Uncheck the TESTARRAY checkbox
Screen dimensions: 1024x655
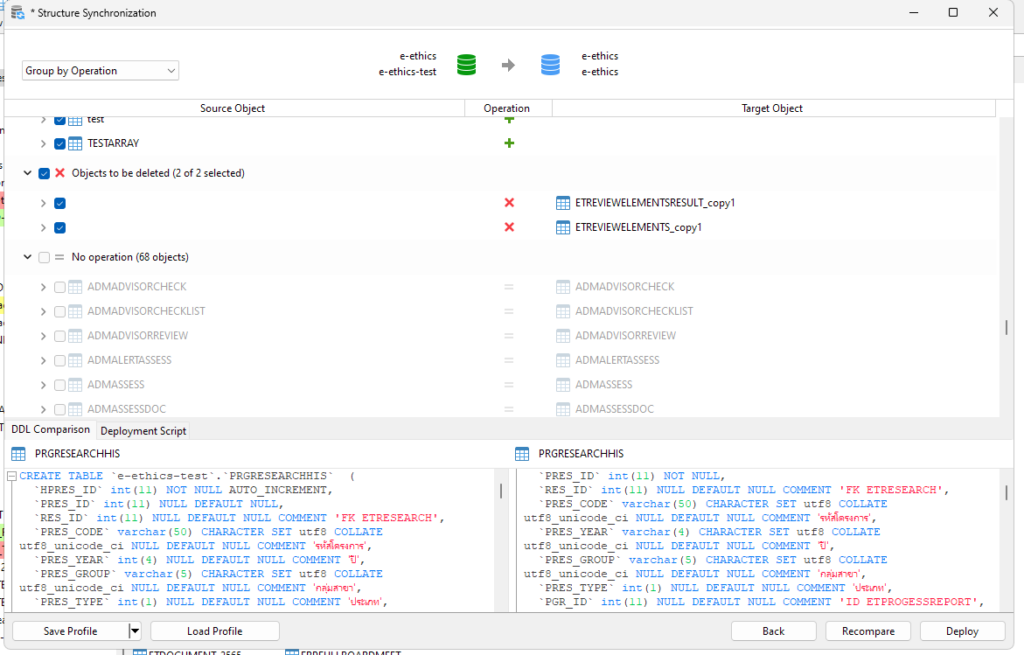click(x=60, y=143)
